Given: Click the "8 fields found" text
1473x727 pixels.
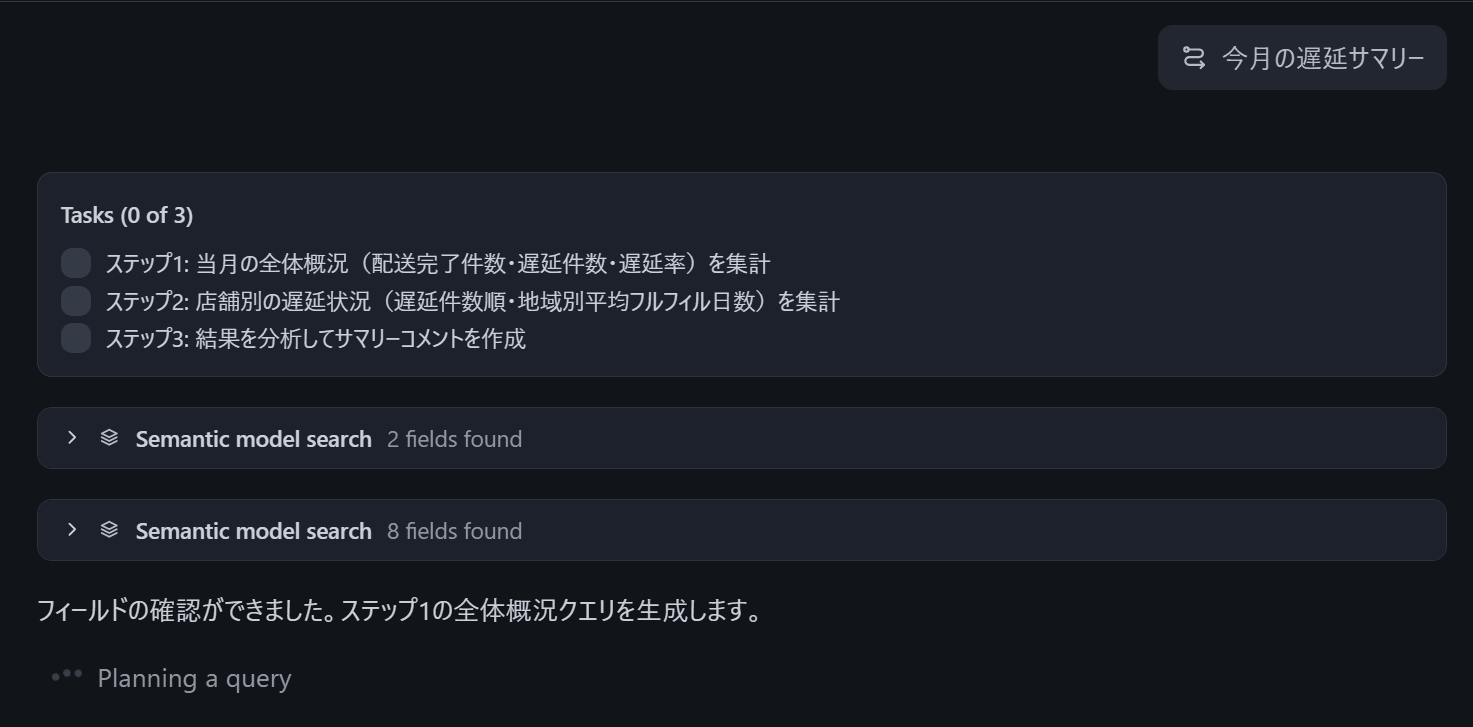Looking at the screenshot, I should coord(454,531).
